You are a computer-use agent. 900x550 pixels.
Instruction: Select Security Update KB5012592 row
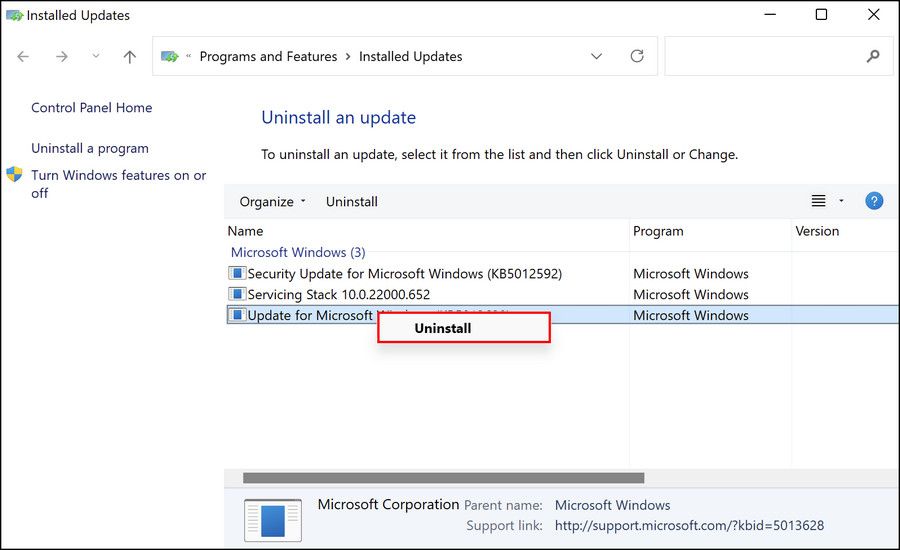click(562, 274)
